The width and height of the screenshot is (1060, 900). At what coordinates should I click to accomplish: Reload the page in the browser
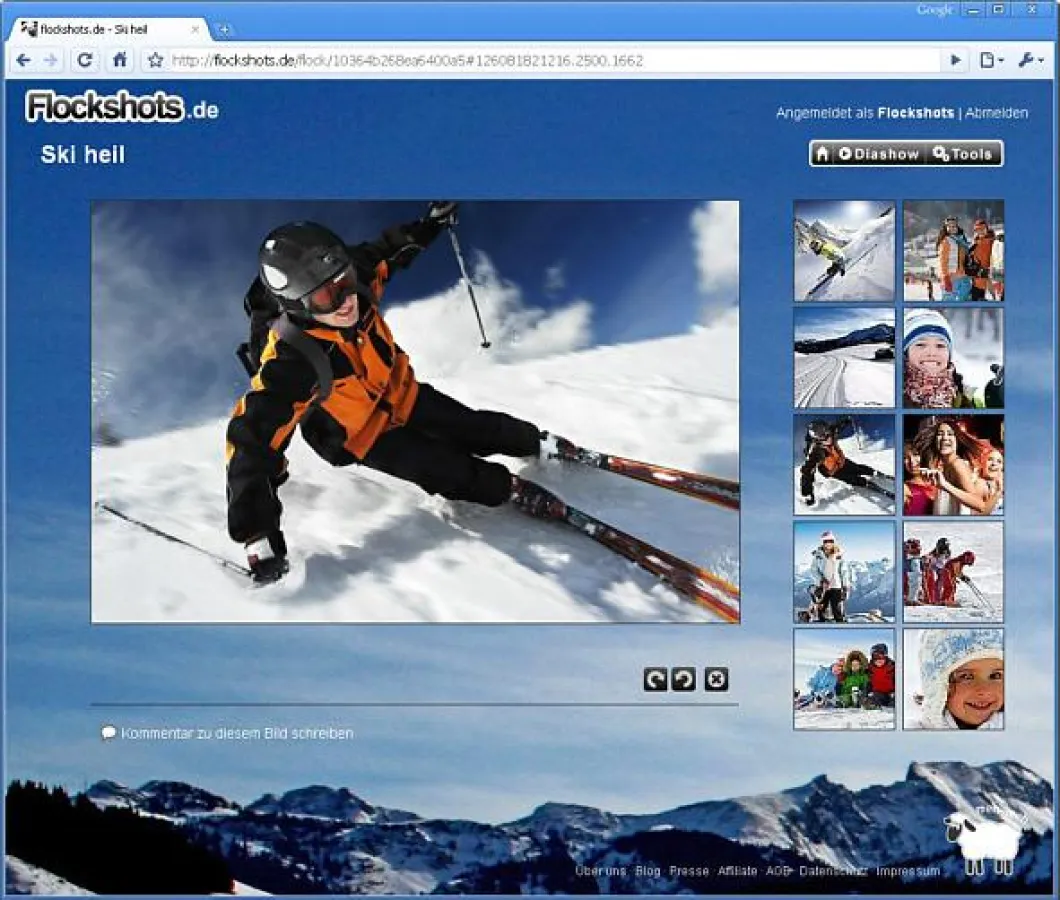[85, 61]
